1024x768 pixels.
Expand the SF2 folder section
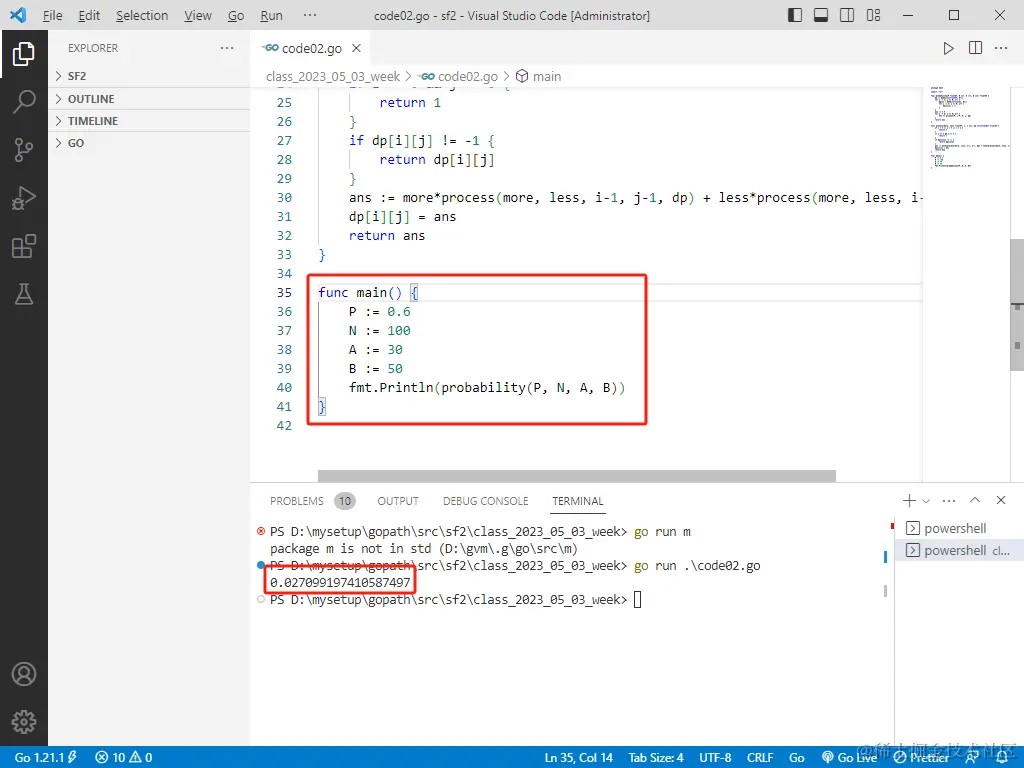(x=149, y=76)
